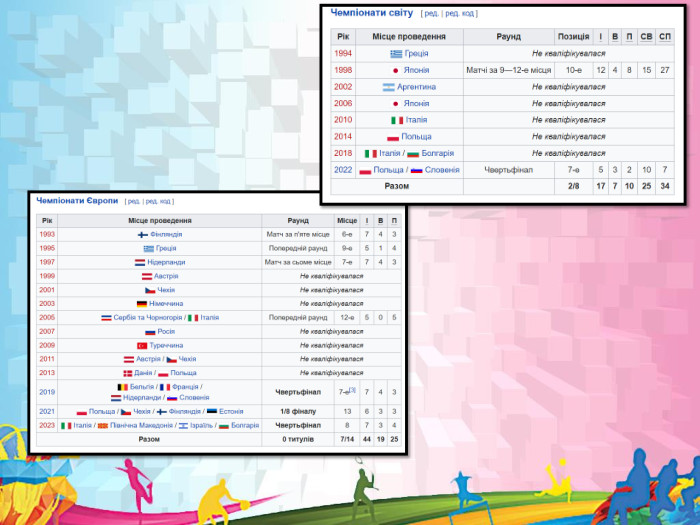Click the Estonia flag in the 2021 row

click(x=210, y=411)
